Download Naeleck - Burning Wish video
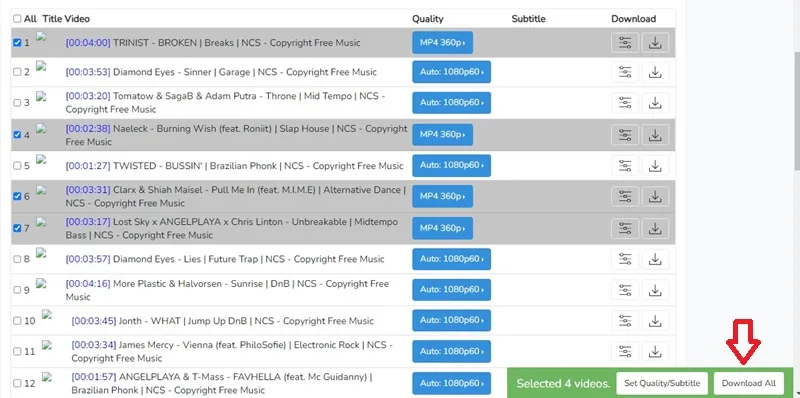 tap(655, 135)
